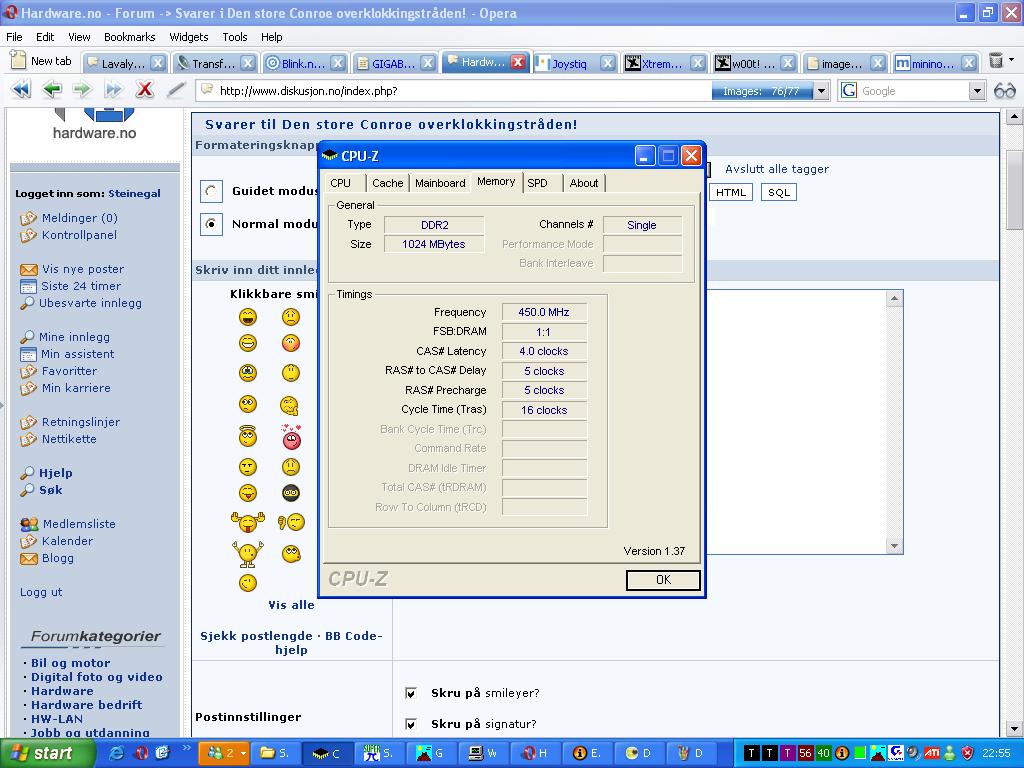The height and width of the screenshot is (768, 1024).
Task: Insert the thinking smiley emoticon
Action: click(x=289, y=406)
